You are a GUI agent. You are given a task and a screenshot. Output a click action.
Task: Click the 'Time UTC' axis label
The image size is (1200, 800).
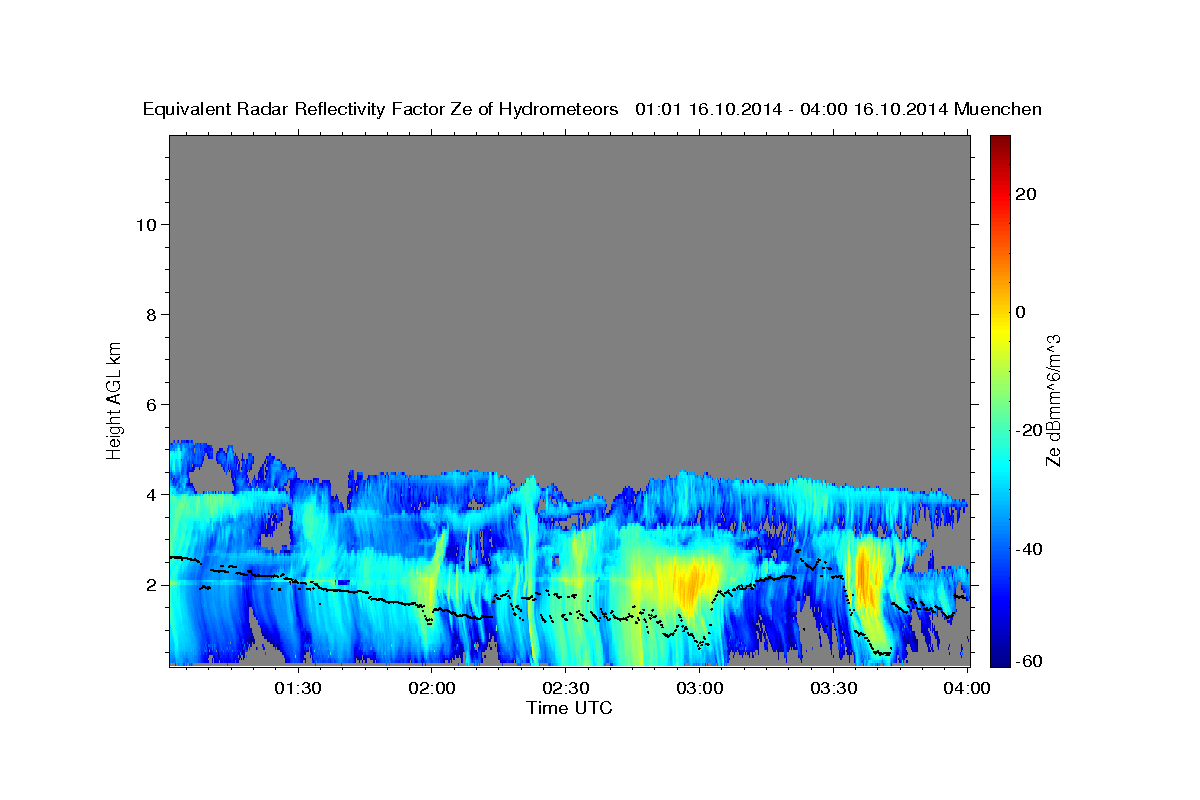click(569, 708)
